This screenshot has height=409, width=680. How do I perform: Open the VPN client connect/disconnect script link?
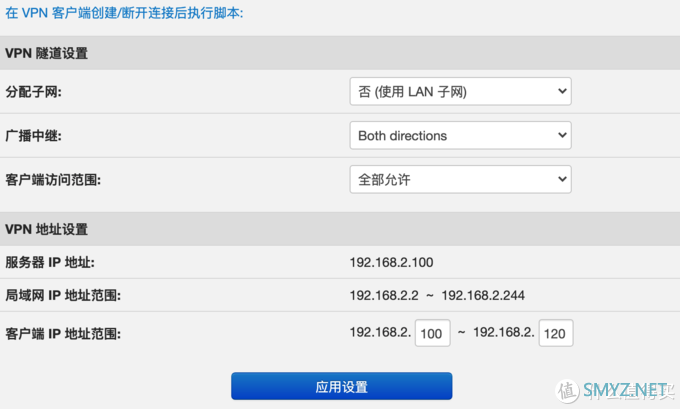click(x=124, y=13)
